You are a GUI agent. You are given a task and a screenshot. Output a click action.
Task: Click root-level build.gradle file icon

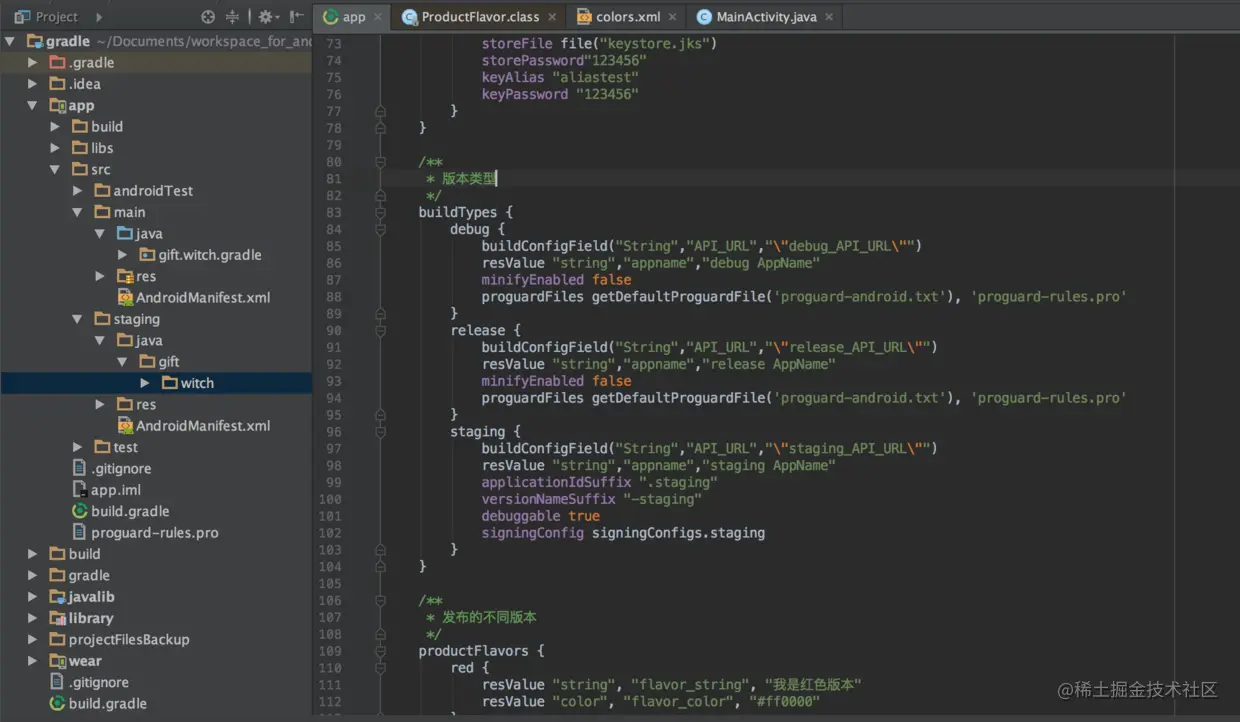(58, 703)
